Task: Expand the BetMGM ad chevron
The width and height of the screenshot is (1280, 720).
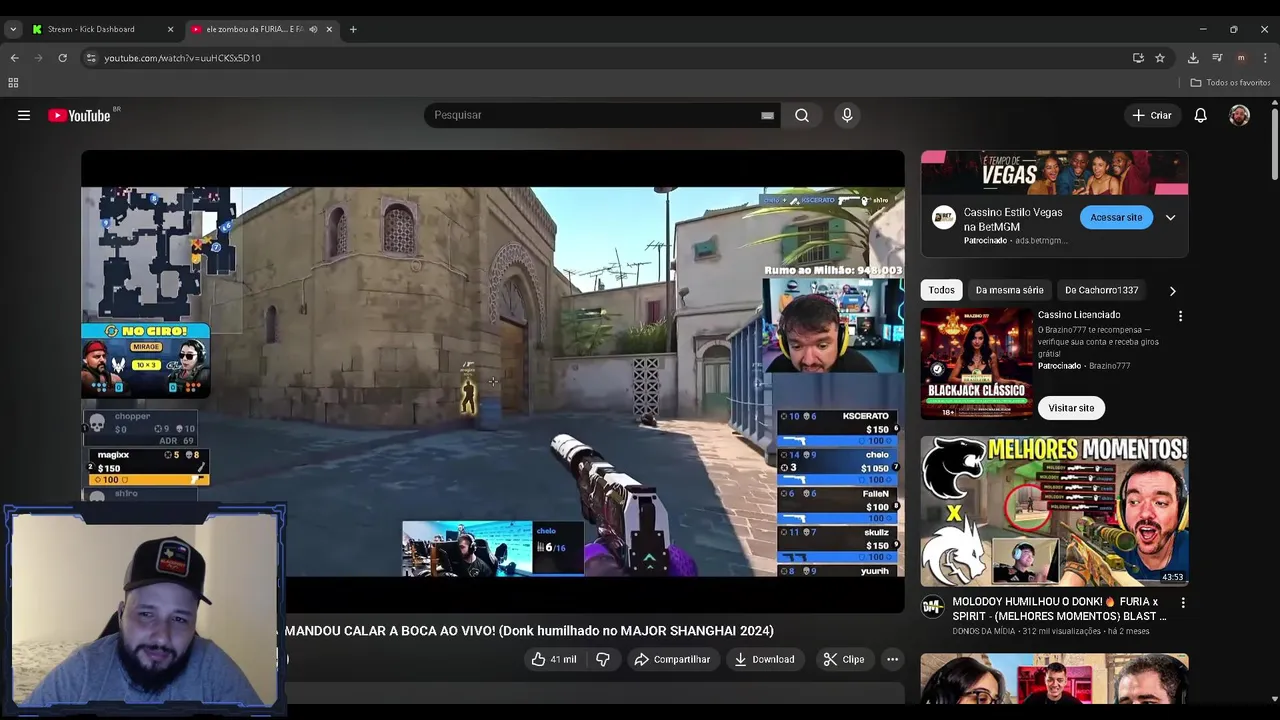Action: (1170, 217)
